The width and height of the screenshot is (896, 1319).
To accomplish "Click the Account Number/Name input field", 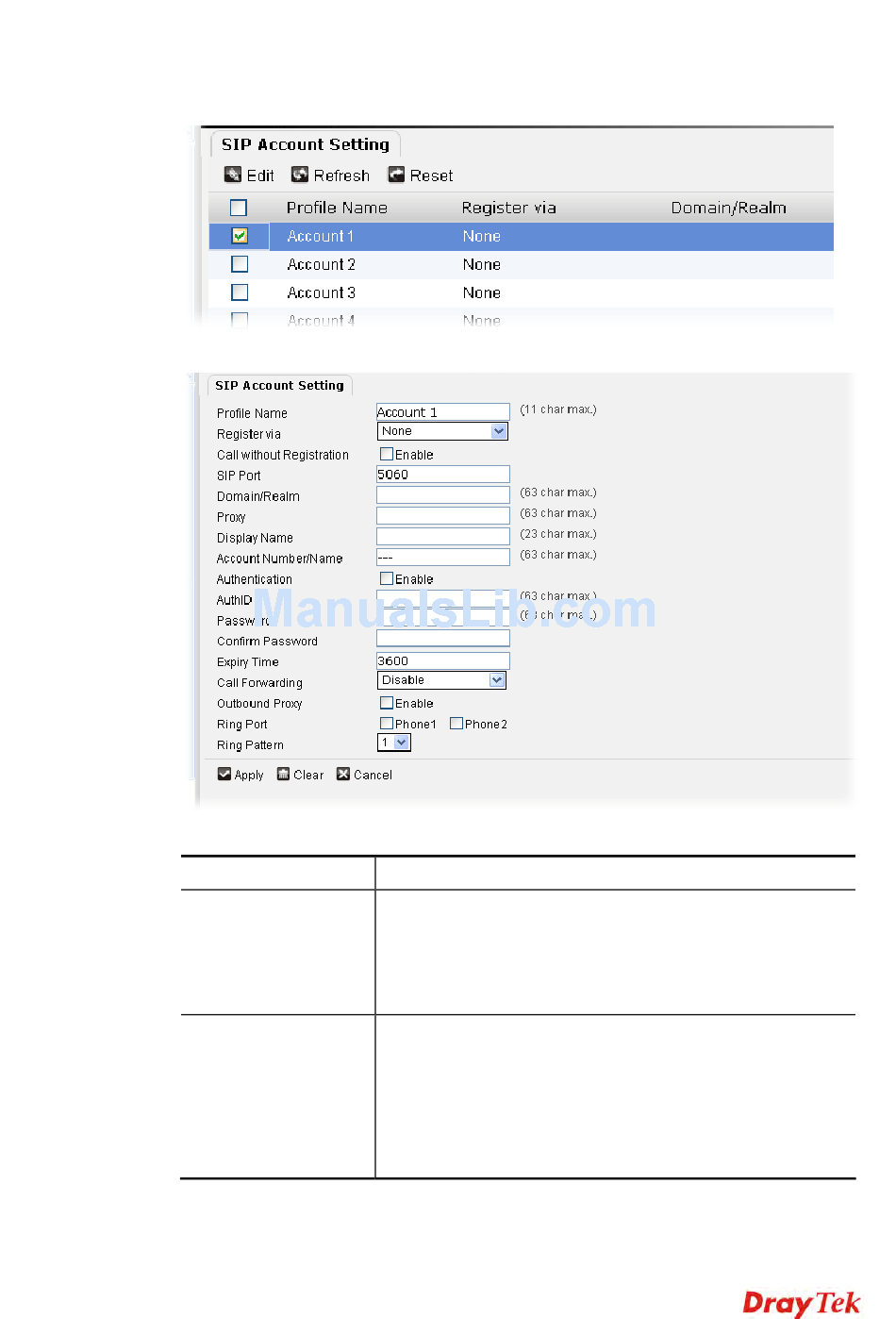I will 443,557.
